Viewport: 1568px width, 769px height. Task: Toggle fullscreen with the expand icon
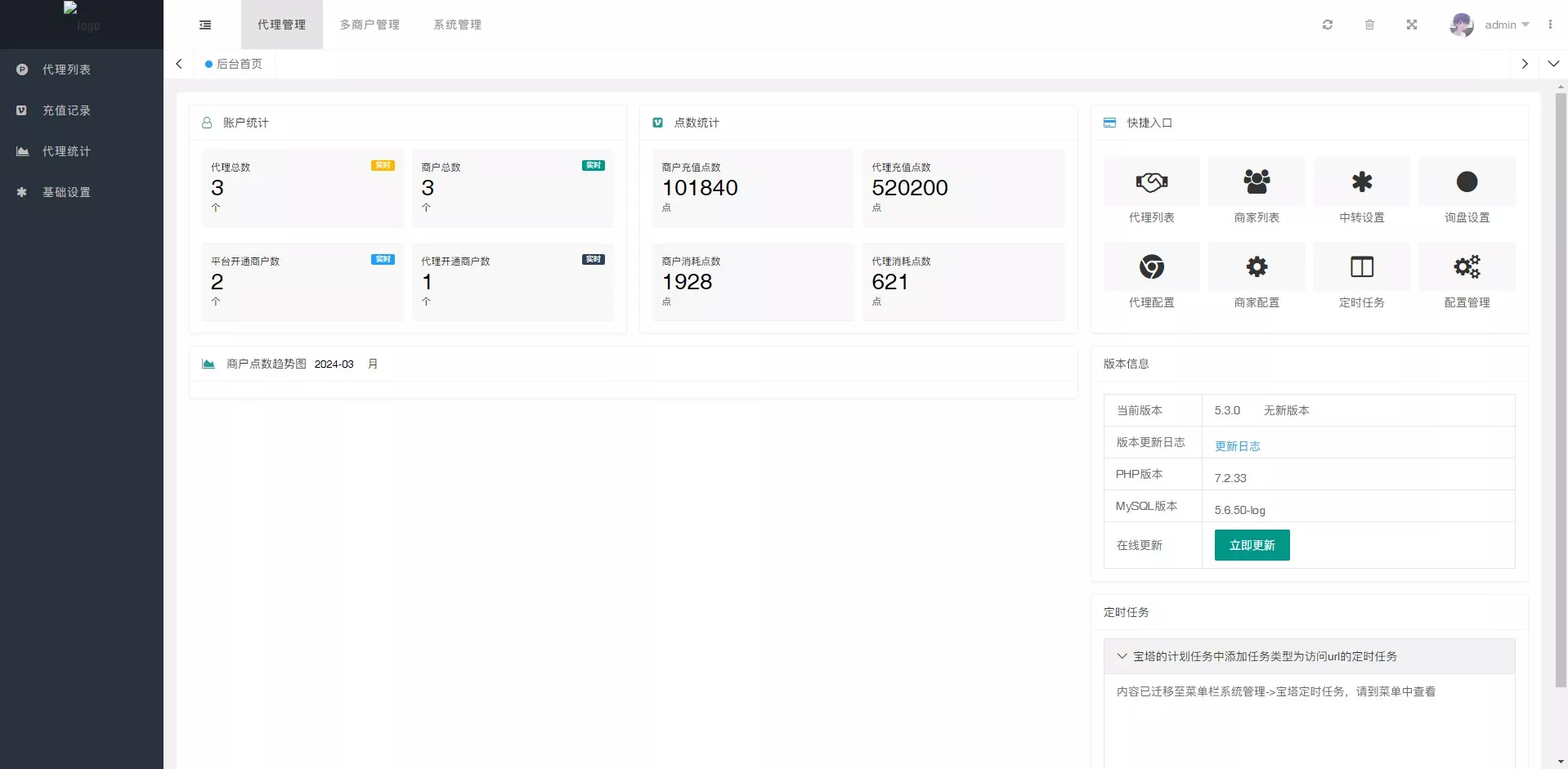point(1411,25)
